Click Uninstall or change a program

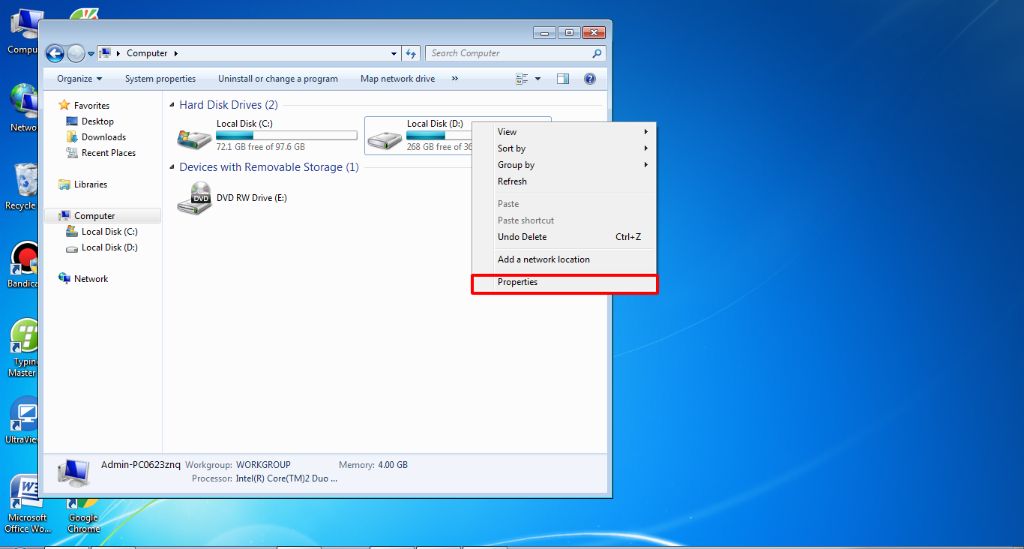tap(278, 79)
